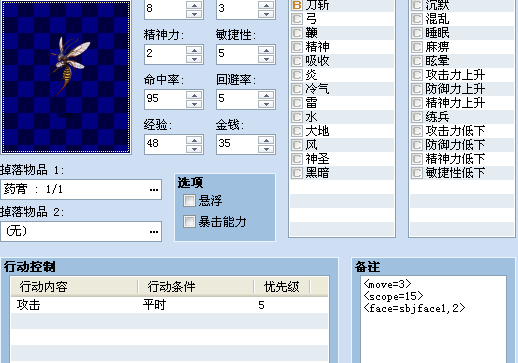Toggle the 弓 element efficiency box
The width and height of the screenshot is (518, 363).
tap(297, 19)
